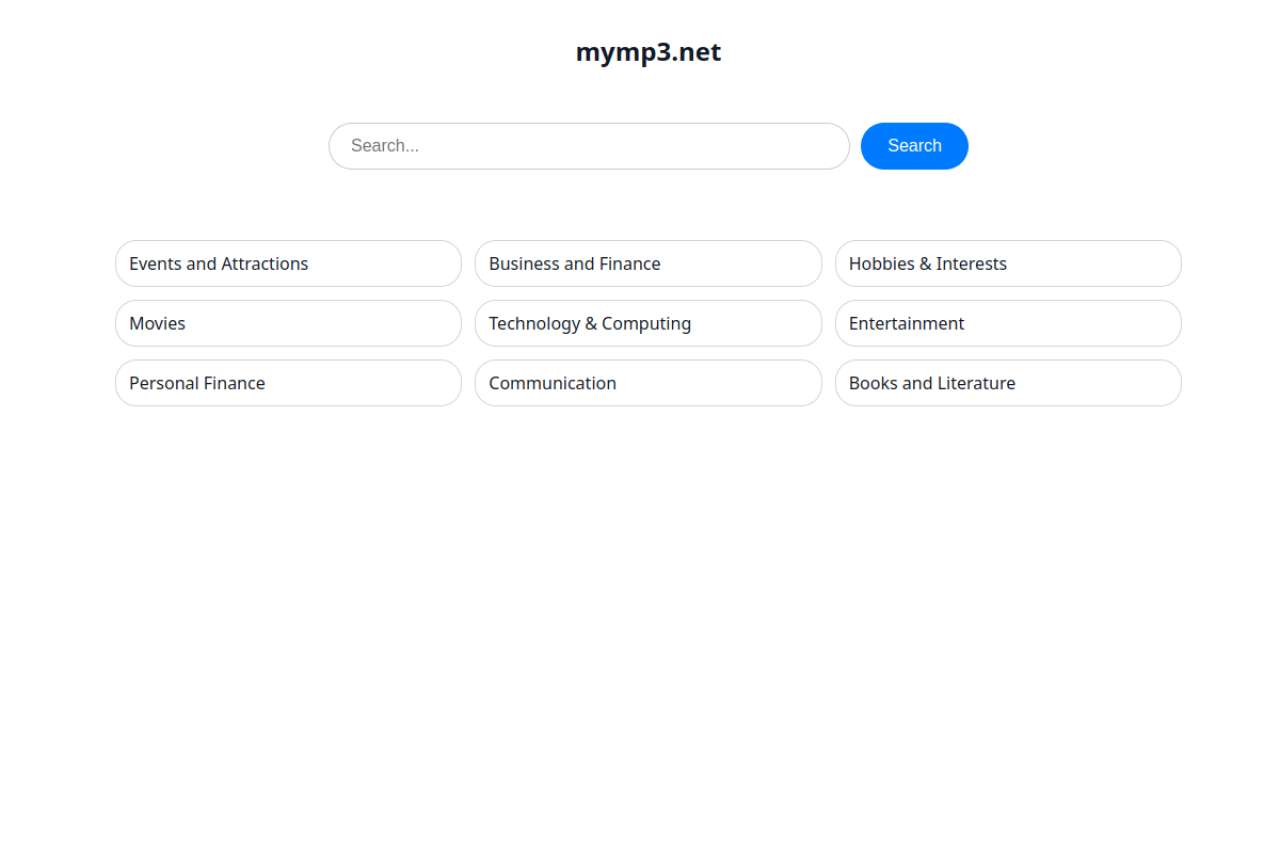Open the mymp3.net site title

coord(648,52)
